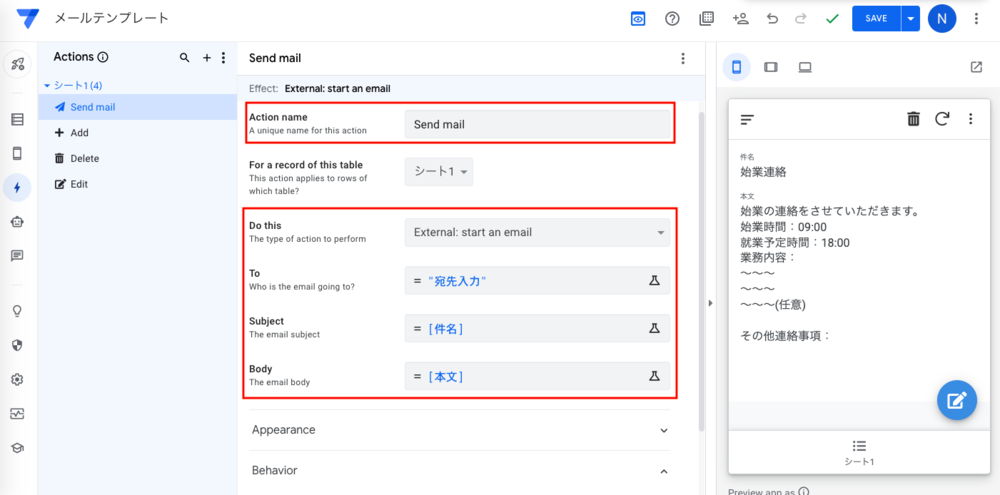Switch preview to tablet view
The image size is (1000, 495).
click(770, 67)
